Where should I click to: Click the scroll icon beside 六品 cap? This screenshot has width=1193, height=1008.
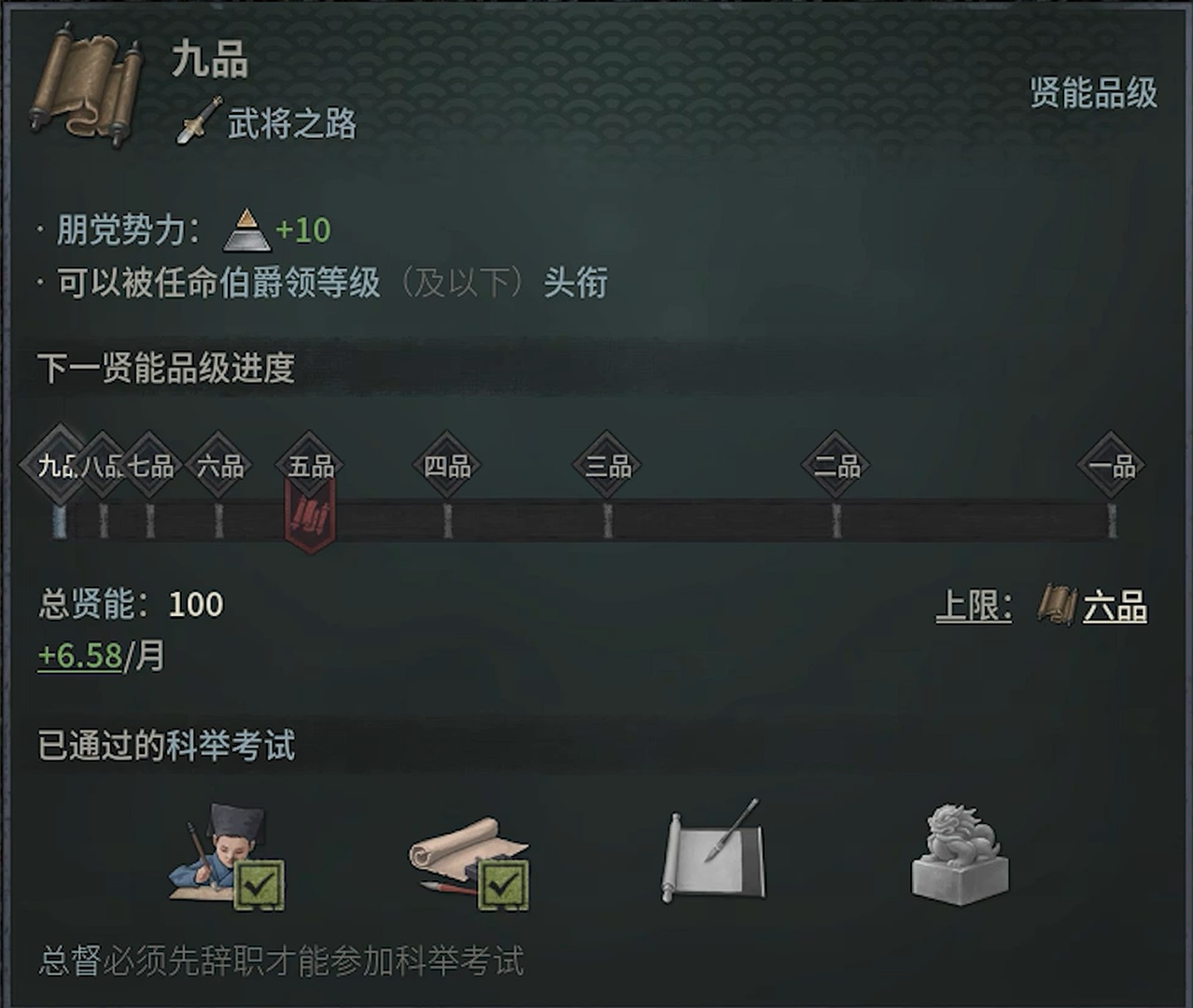[1058, 606]
